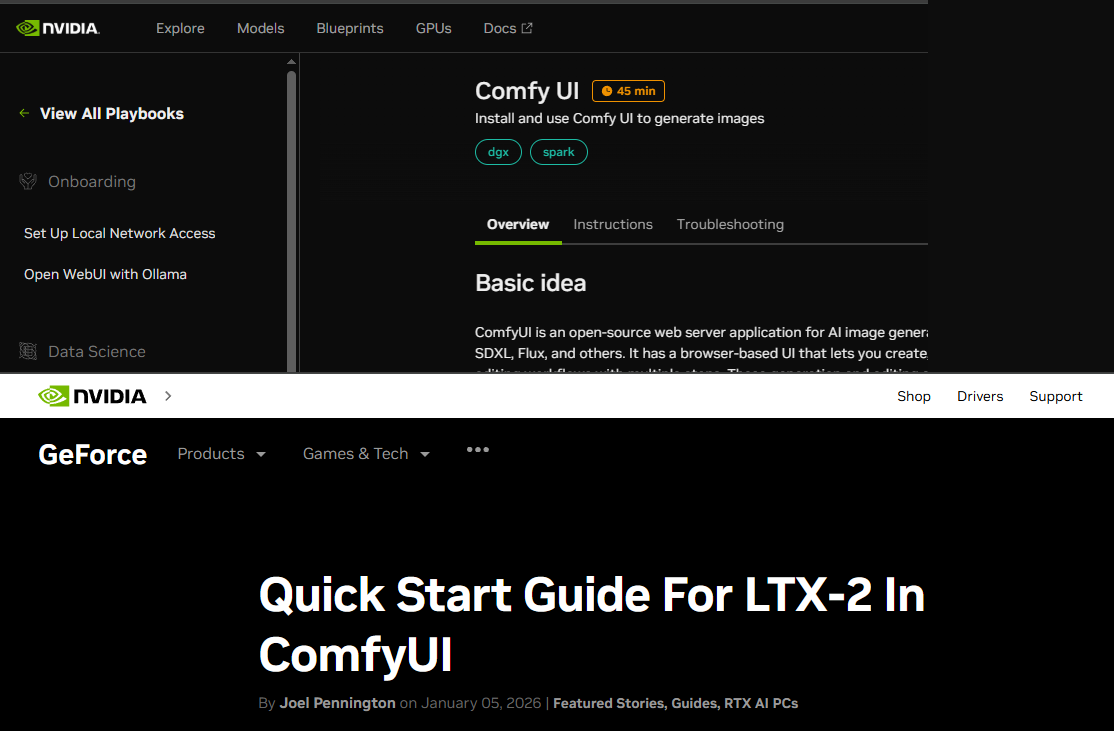Click the Guides category link
Viewport: 1114px width, 734px height.
694,703
